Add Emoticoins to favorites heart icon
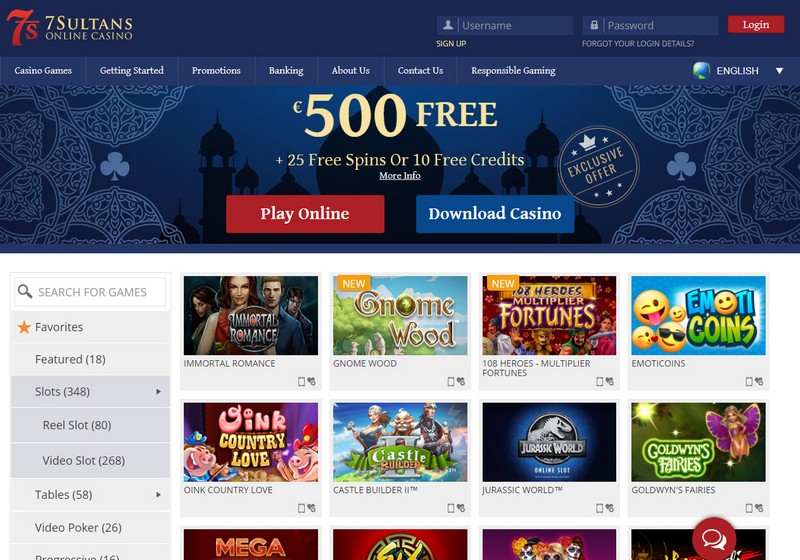The image size is (800, 560). point(759,381)
